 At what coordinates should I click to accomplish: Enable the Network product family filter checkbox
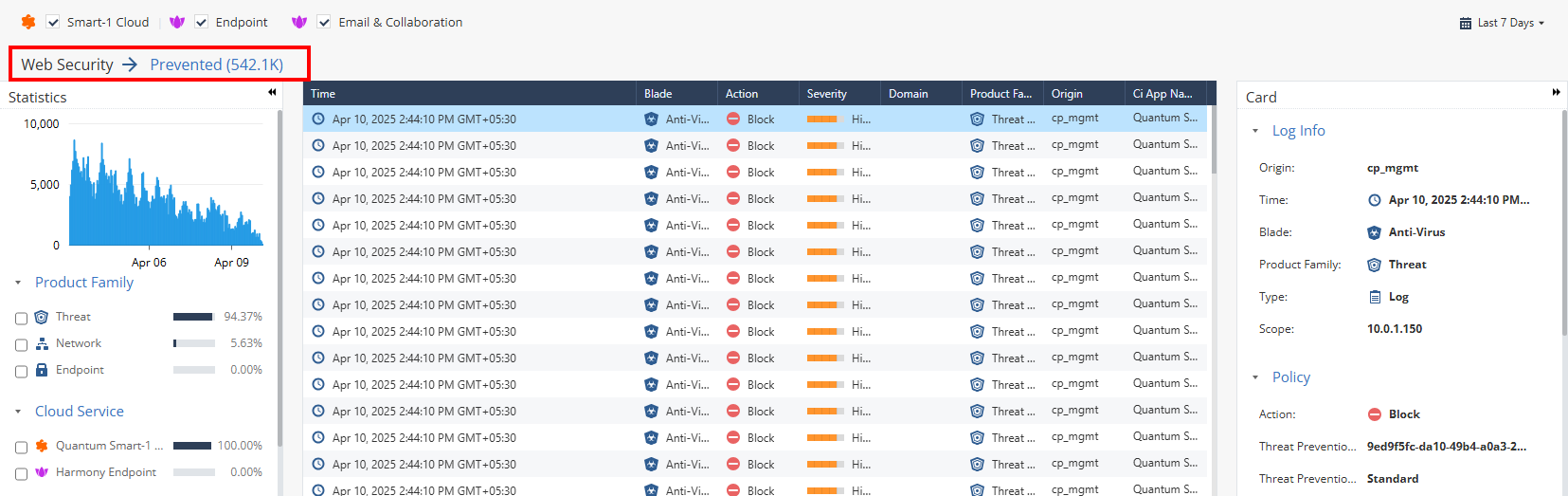click(x=21, y=345)
